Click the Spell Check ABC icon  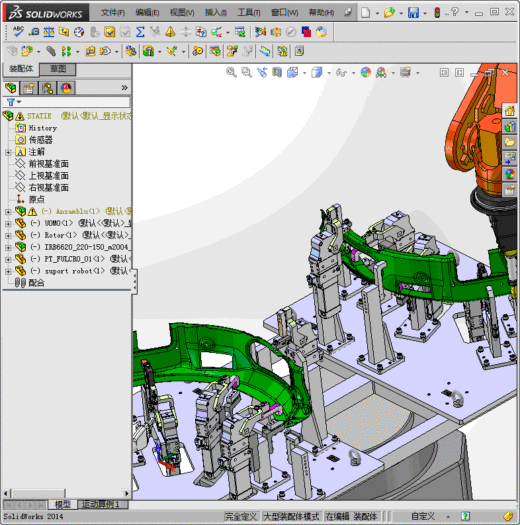(18, 32)
